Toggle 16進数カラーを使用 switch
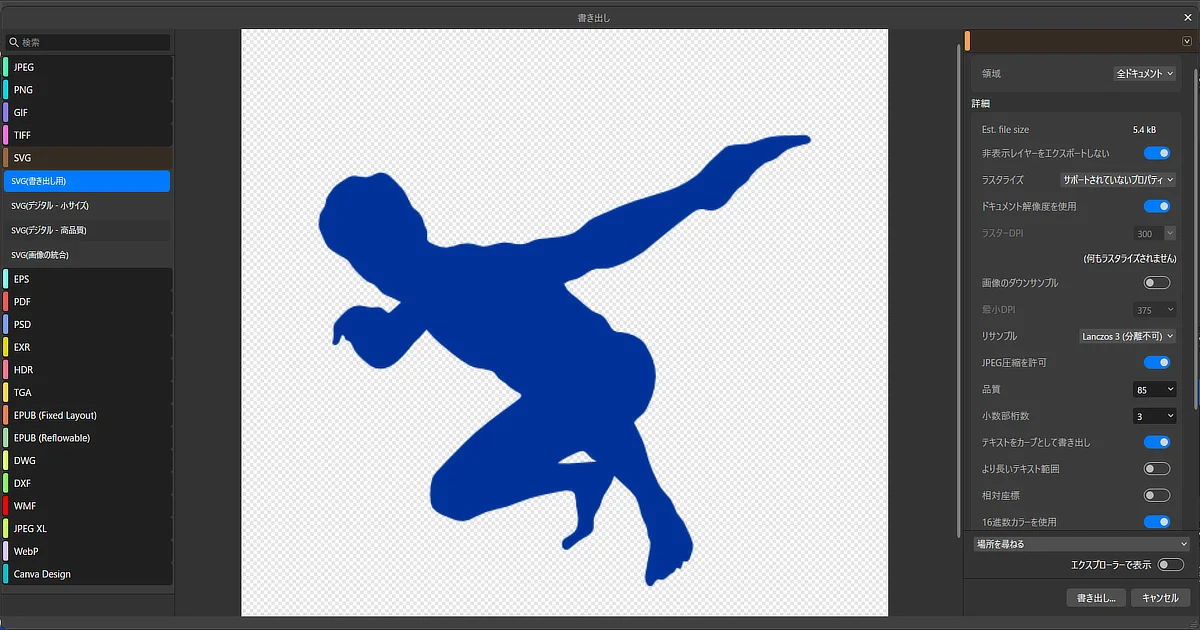 coord(1157,521)
